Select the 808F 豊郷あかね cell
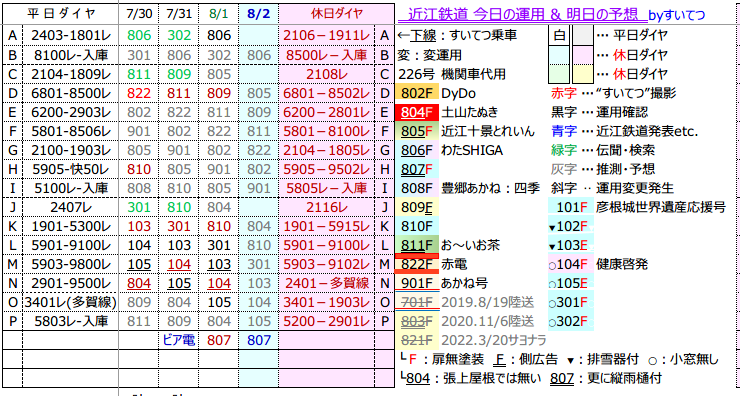This screenshot has height=396, width=740. tap(417, 188)
